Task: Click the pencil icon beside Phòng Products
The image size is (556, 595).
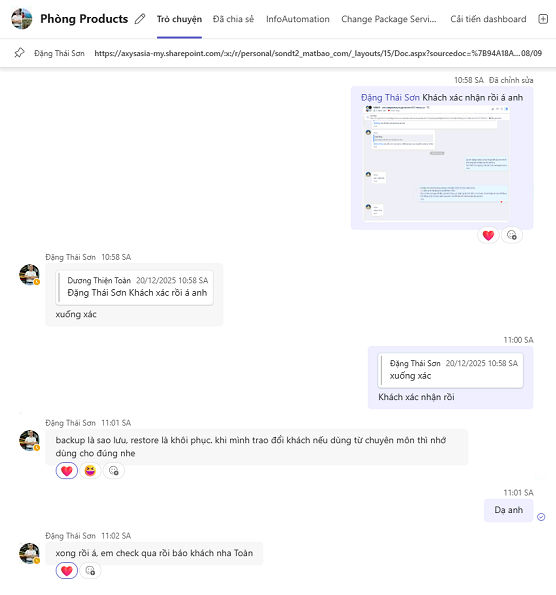Action: [140, 19]
